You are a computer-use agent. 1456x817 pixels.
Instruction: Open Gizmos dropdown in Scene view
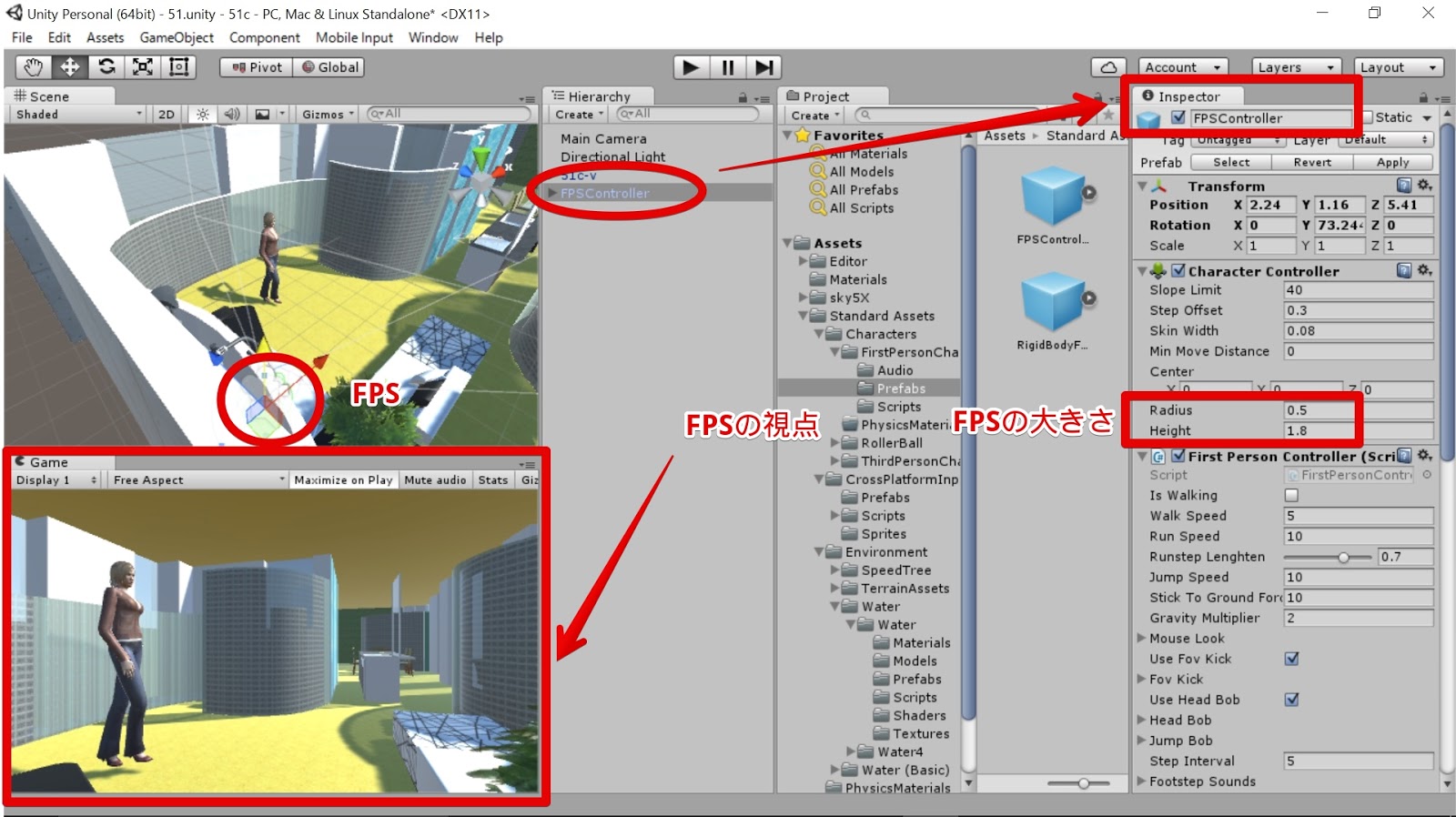pyautogui.click(x=329, y=115)
